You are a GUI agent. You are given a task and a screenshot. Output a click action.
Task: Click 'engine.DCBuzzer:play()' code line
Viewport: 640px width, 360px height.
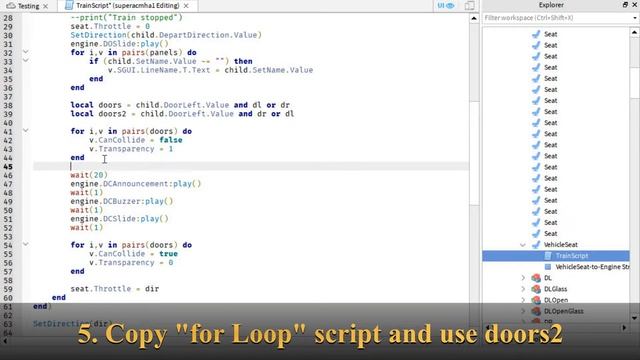coord(122,201)
